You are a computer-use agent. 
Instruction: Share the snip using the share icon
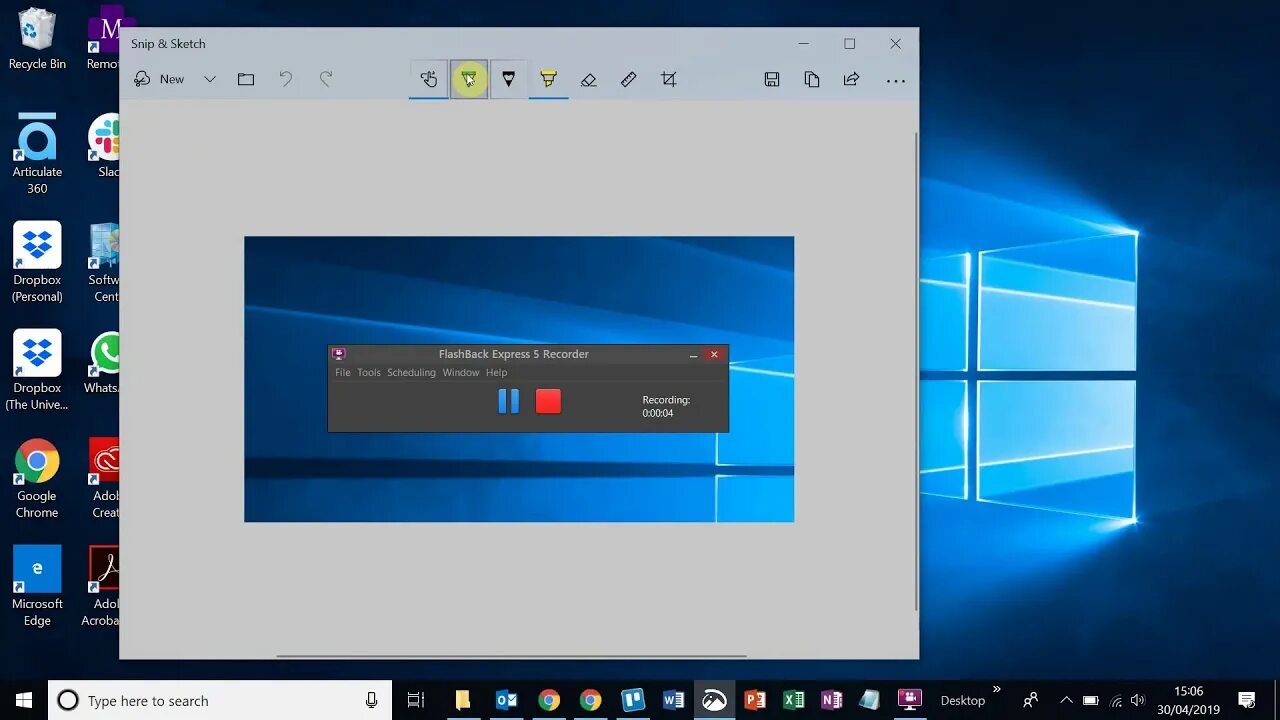(851, 79)
